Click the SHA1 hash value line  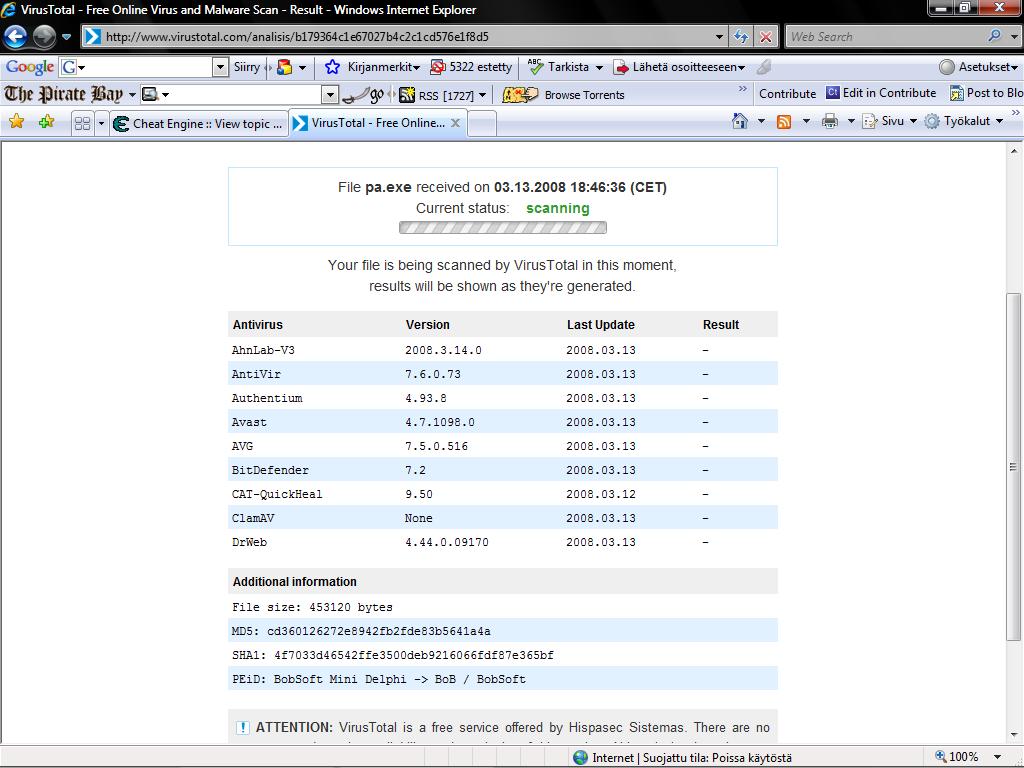coord(392,655)
